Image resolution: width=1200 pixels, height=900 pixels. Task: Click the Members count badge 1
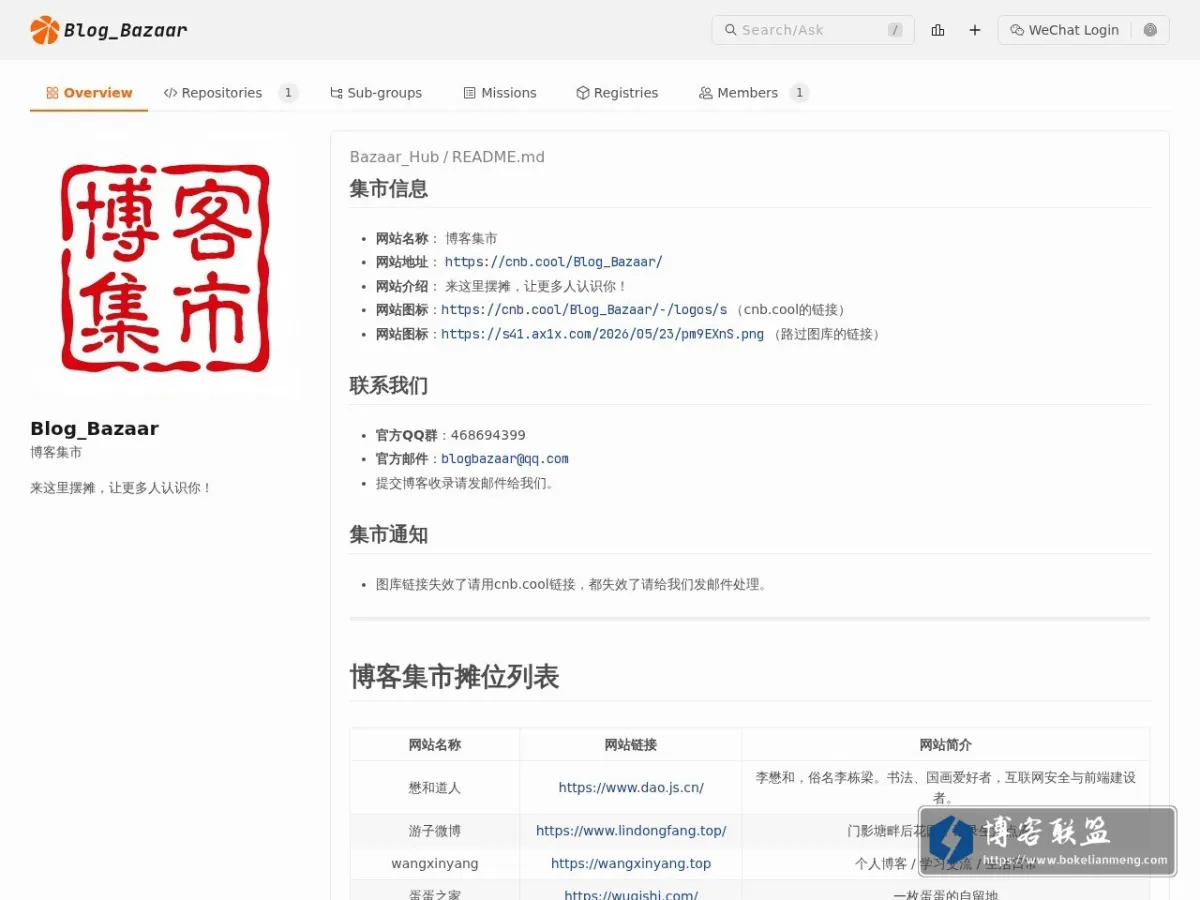[x=799, y=93]
